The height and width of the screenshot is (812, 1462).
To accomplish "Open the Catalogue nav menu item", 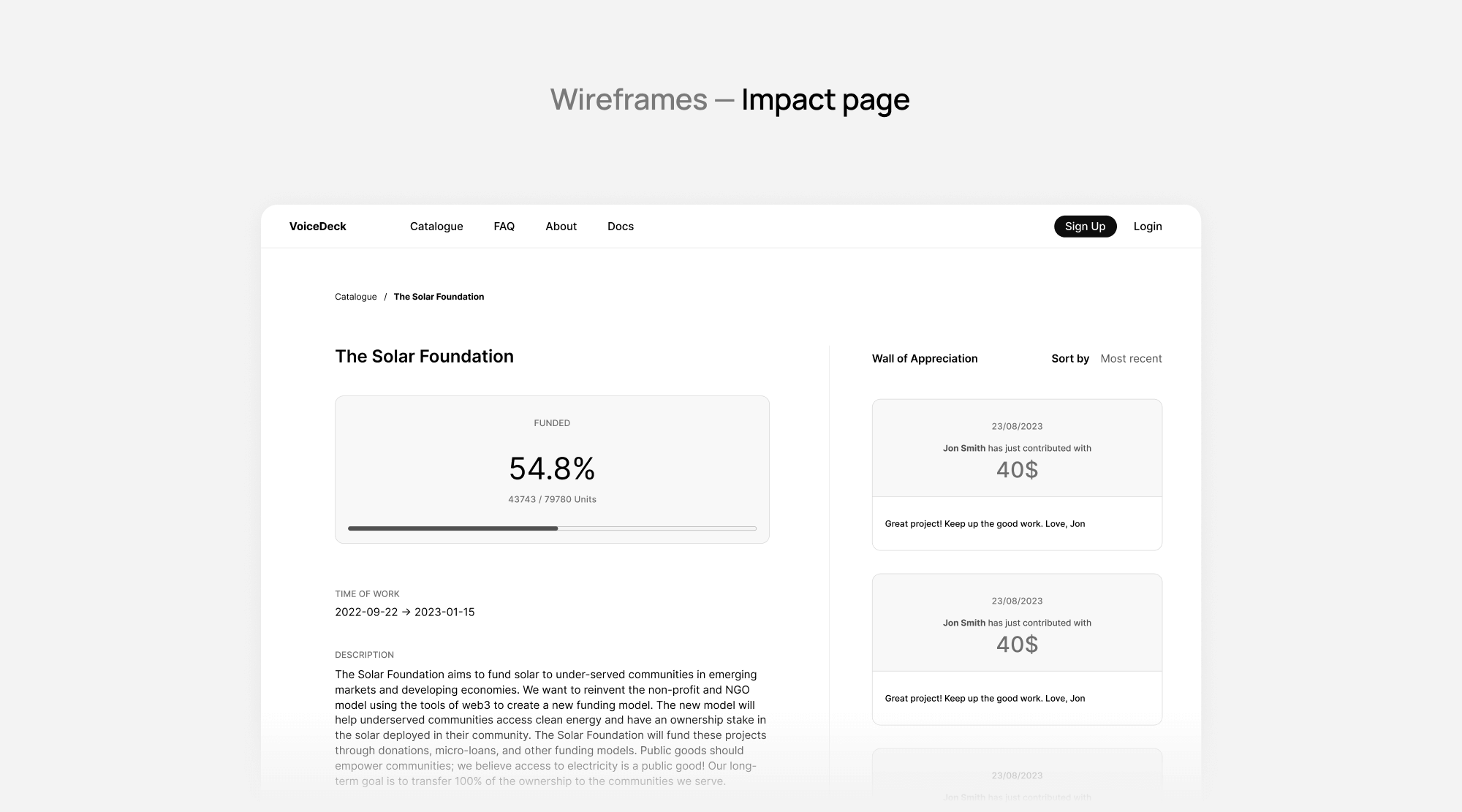I will click(436, 227).
